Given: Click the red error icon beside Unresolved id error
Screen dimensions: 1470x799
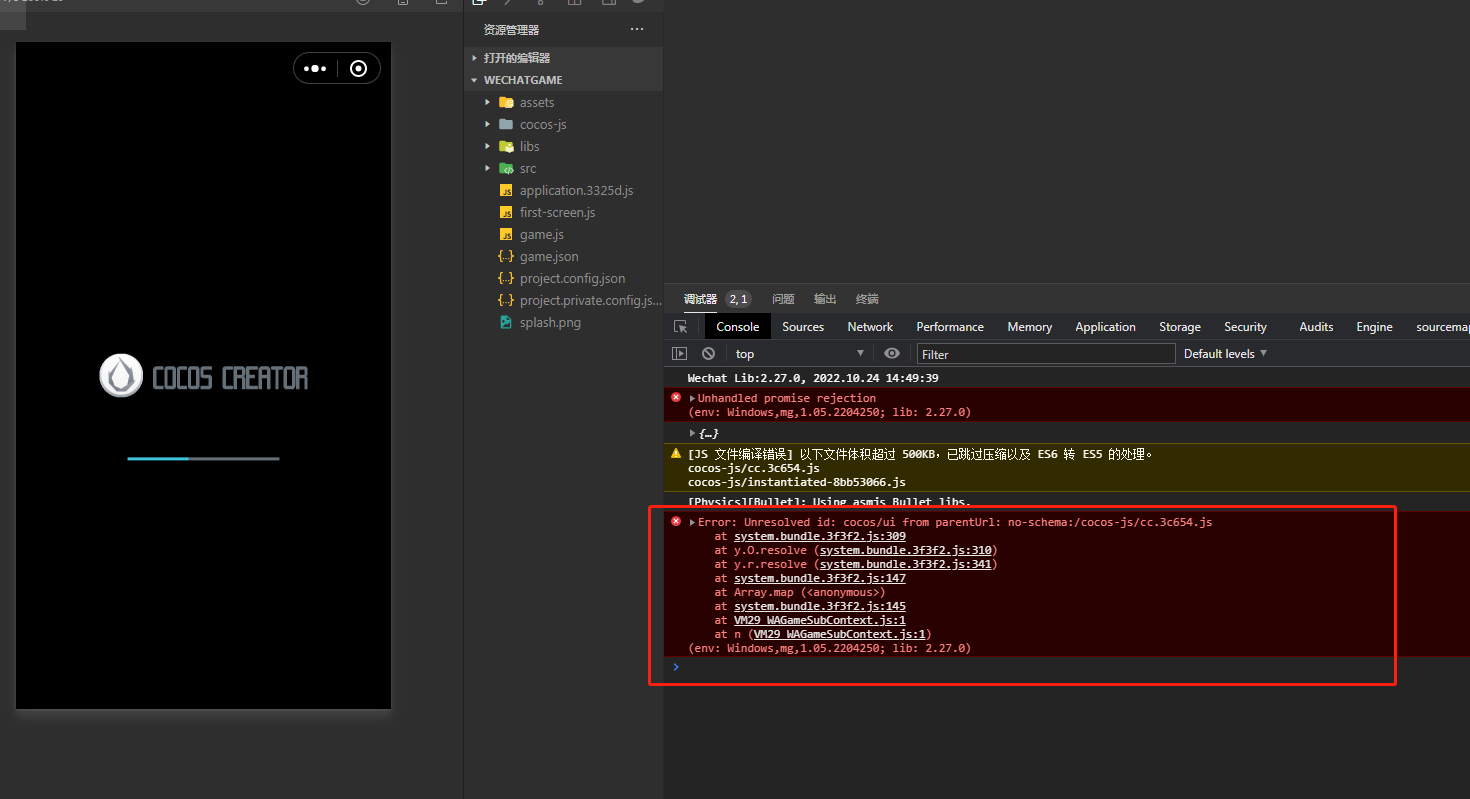Looking at the screenshot, I should tap(676, 522).
